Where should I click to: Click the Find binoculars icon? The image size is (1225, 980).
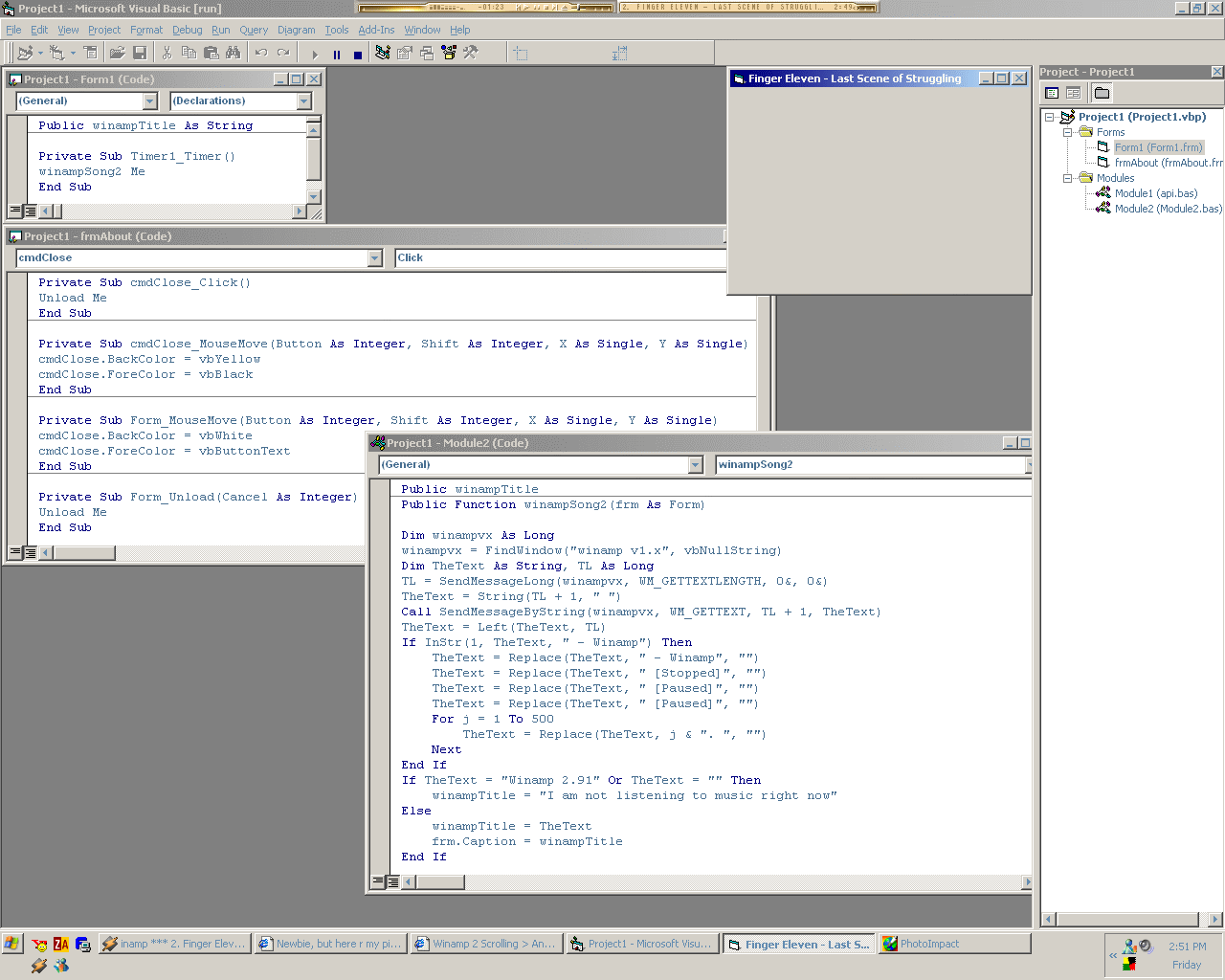tap(234, 54)
